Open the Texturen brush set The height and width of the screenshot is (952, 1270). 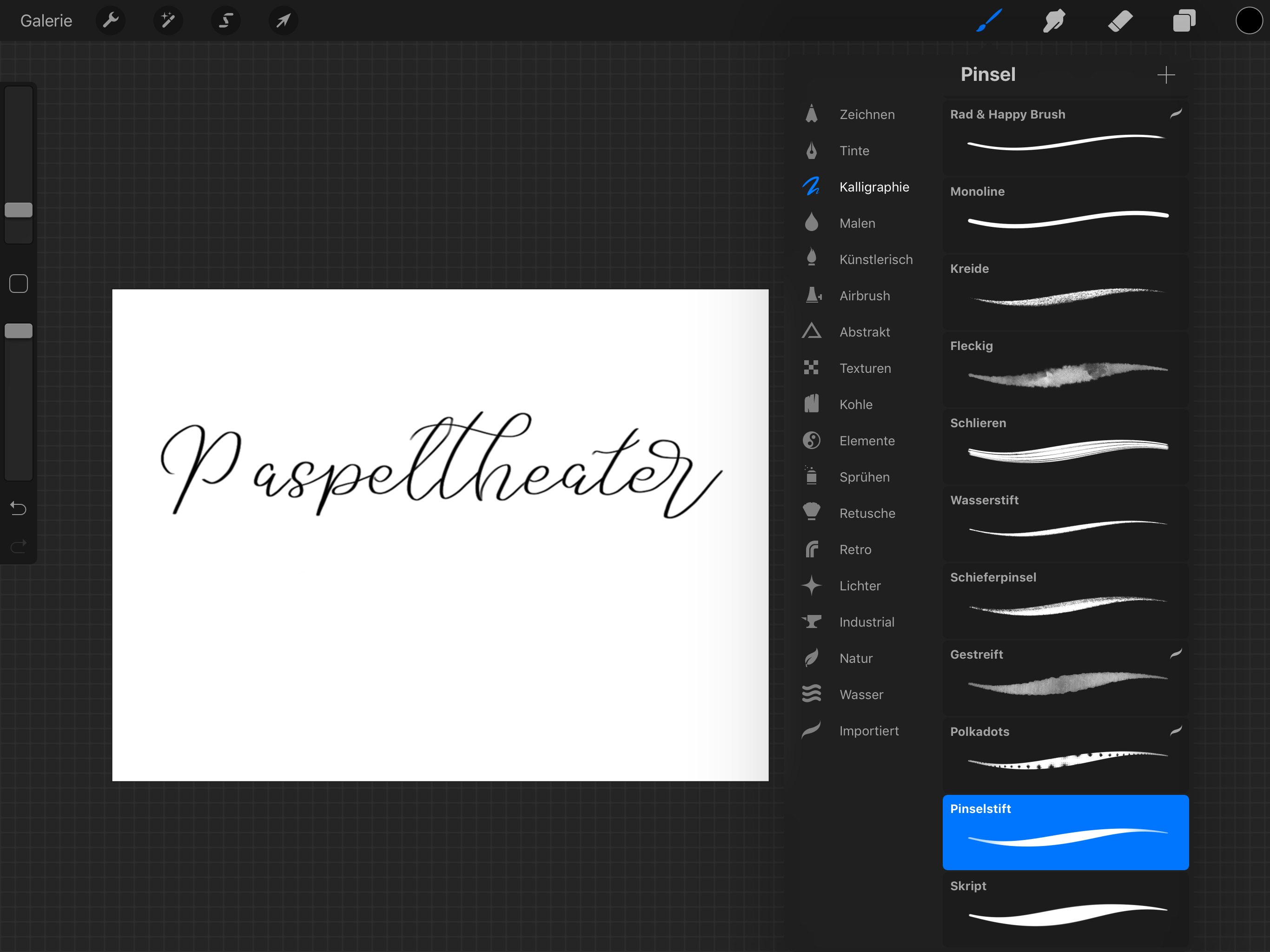tap(865, 368)
